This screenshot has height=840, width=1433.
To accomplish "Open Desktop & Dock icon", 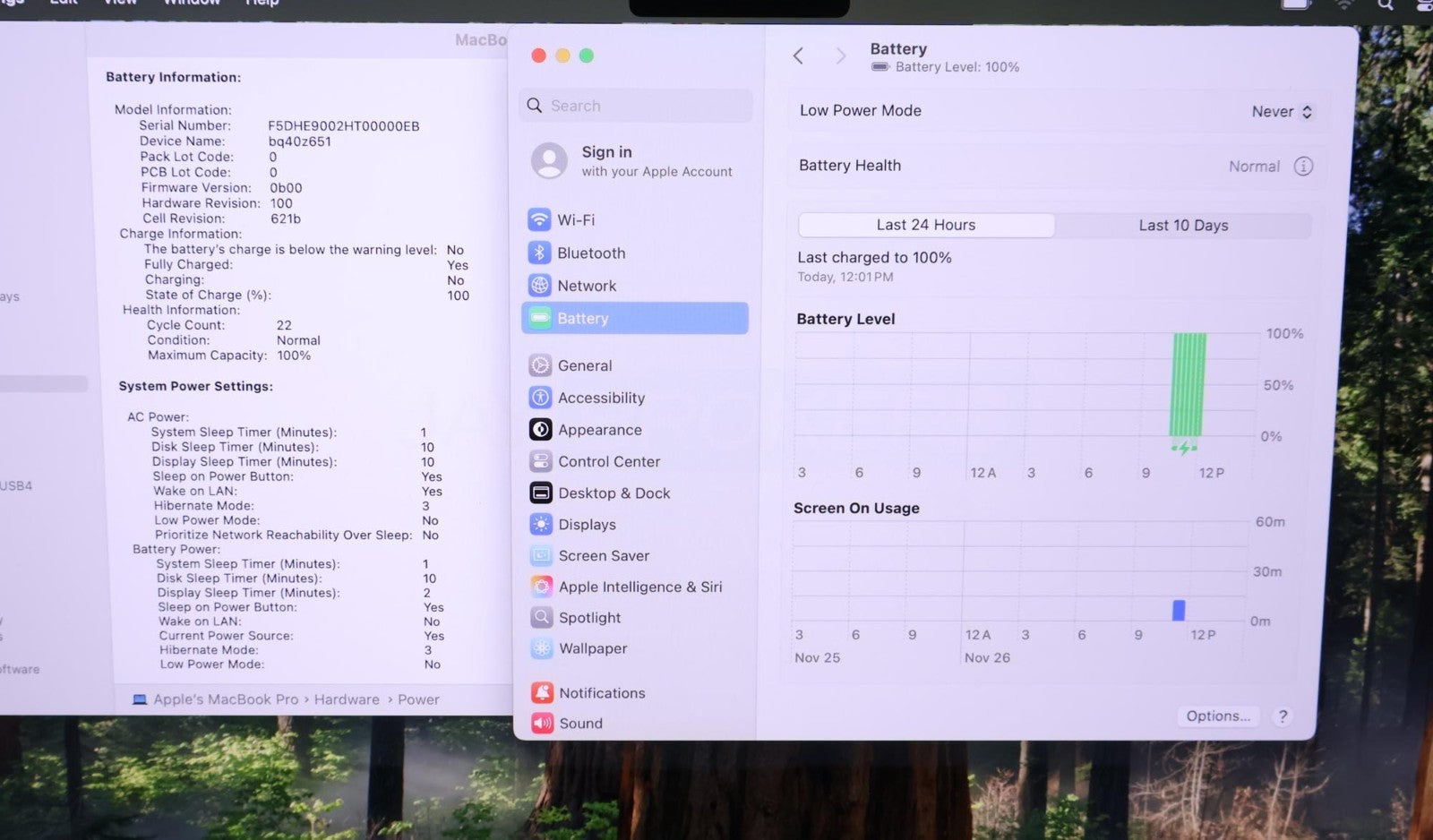I will 541,493.
